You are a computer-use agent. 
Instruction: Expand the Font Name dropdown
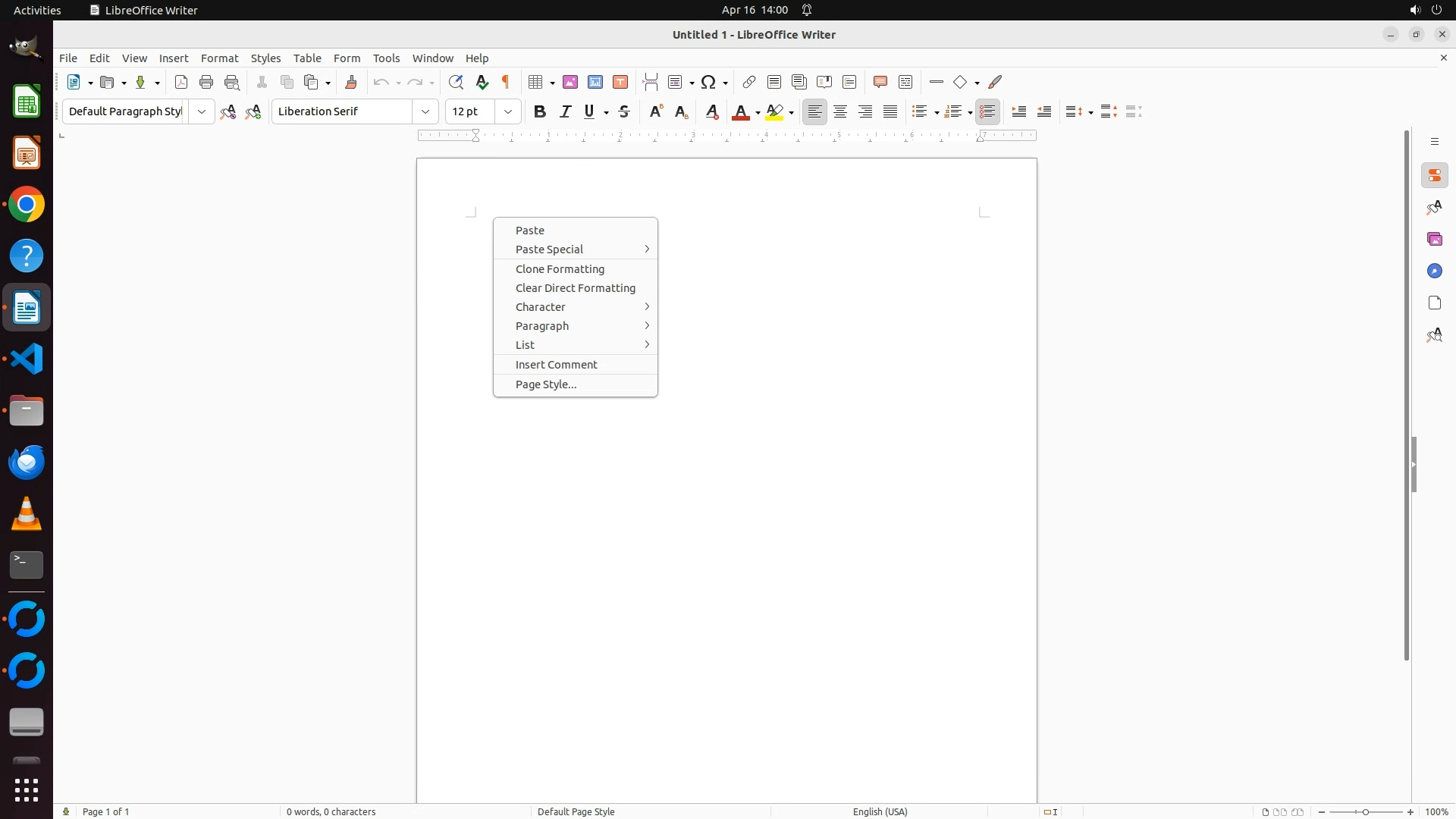(425, 111)
